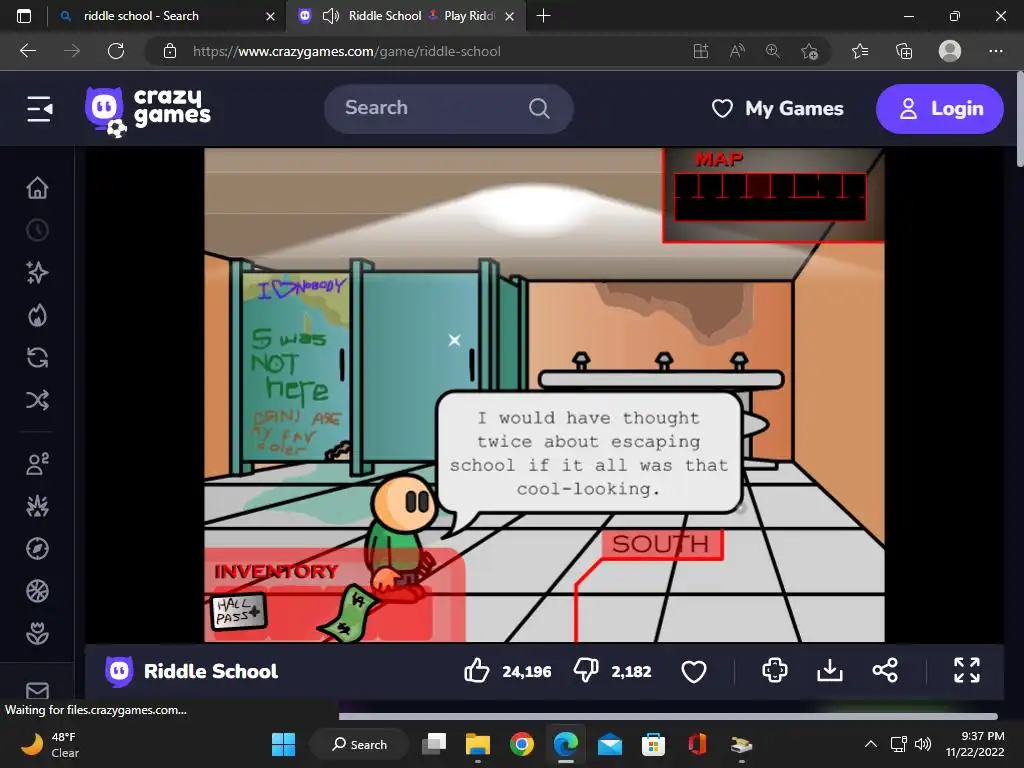This screenshot has height=768, width=1024.
Task: Open Multiplayer two-player icon in sidebar
Action: [37, 464]
